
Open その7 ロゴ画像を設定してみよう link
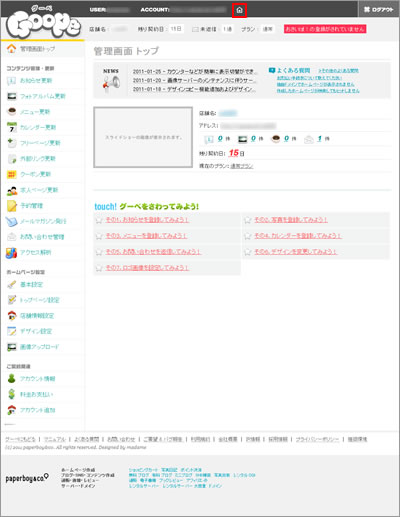click(147, 268)
